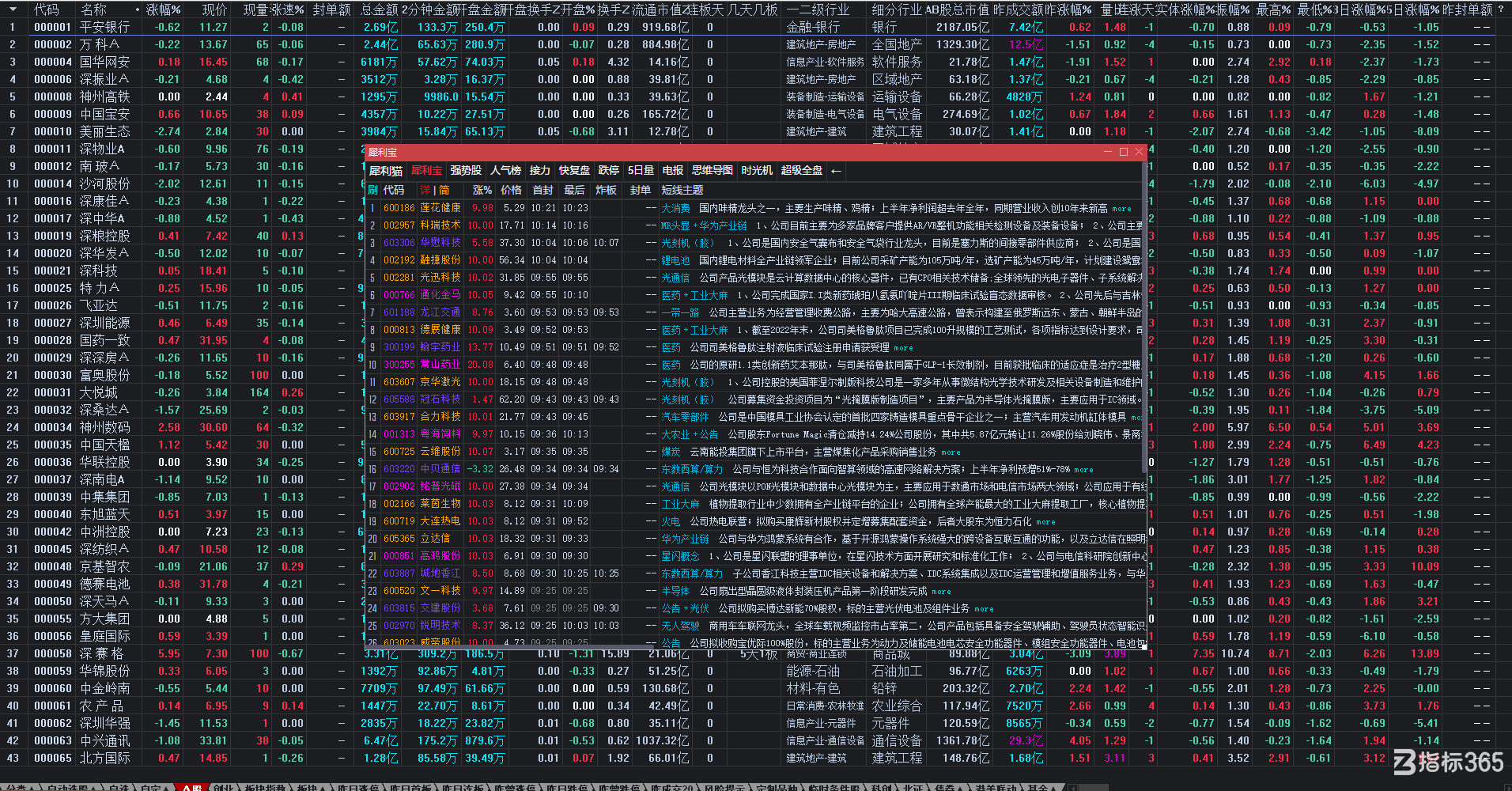The image size is (1512, 791).
Task: Open 'more' link for 莲花健康 row
Action: click(1121, 209)
